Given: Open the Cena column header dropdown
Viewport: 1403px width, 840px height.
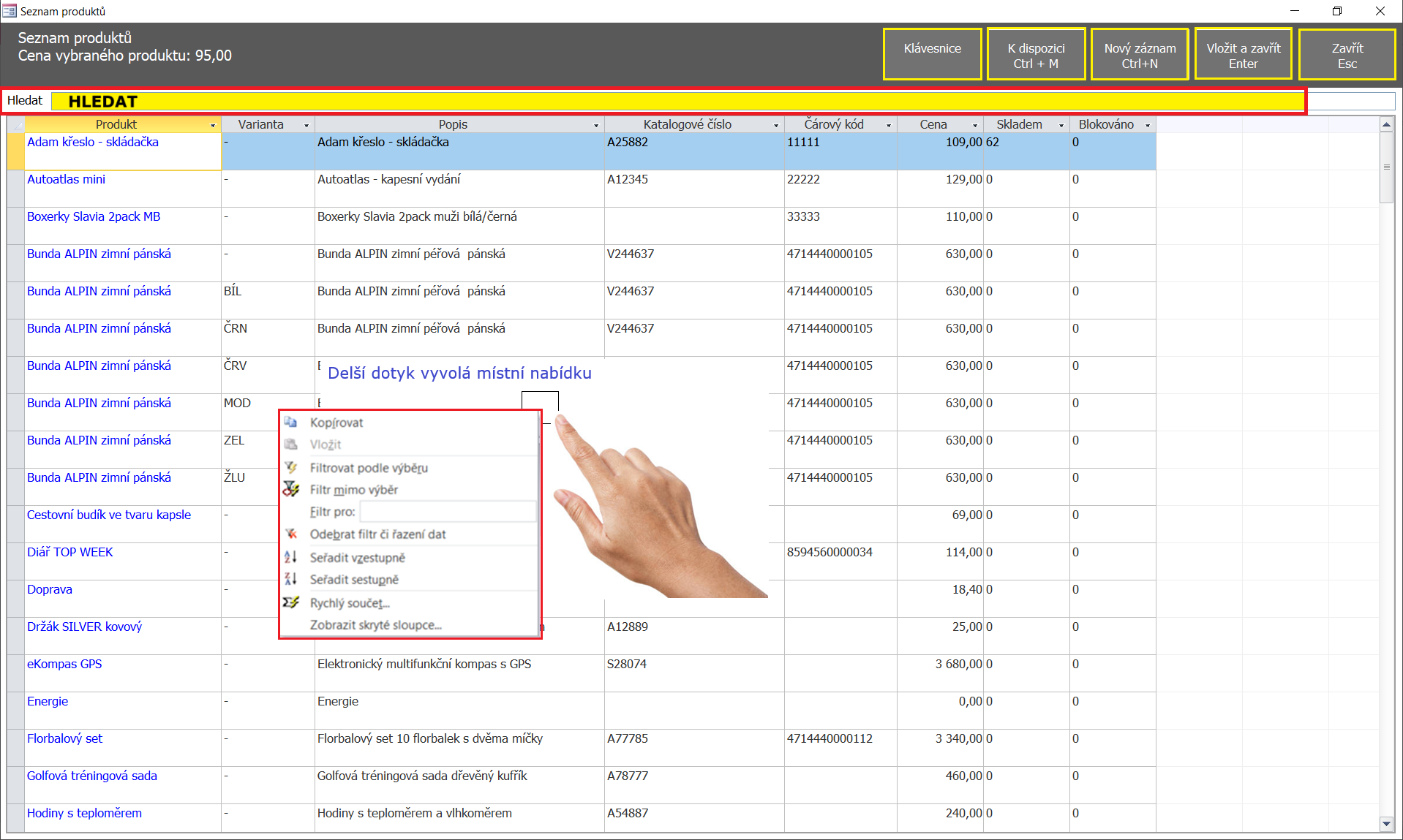Looking at the screenshot, I should (975, 126).
